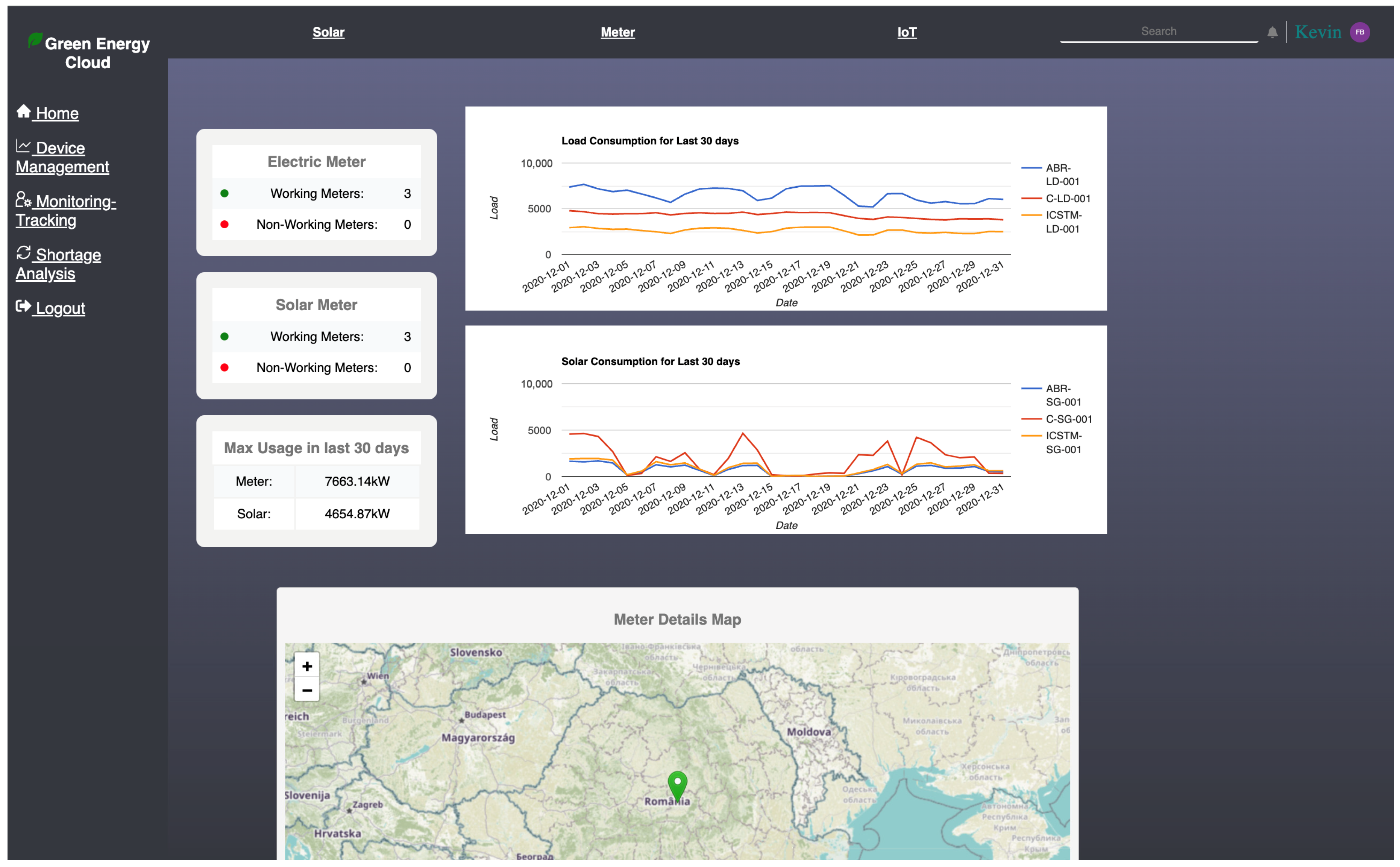Click the Logout arrow icon
This screenshot has height=867, width=1400.
coord(24,306)
